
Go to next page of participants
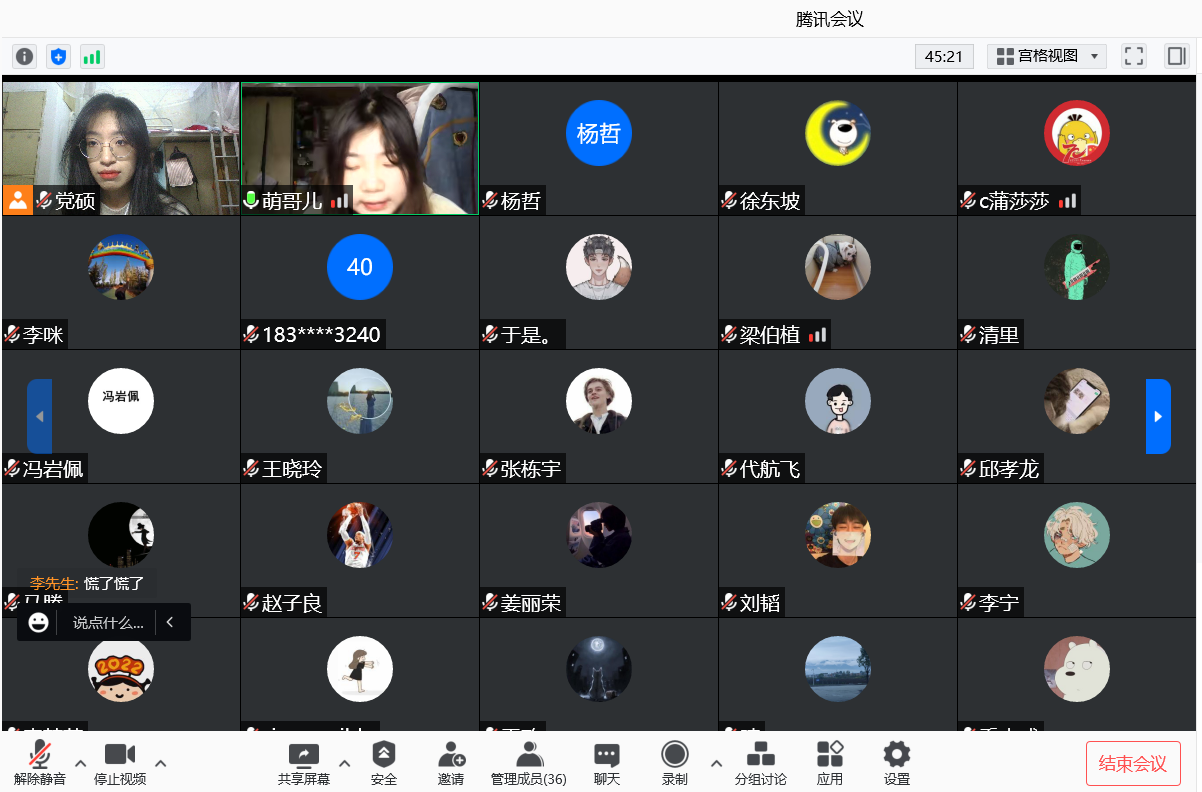point(1158,416)
